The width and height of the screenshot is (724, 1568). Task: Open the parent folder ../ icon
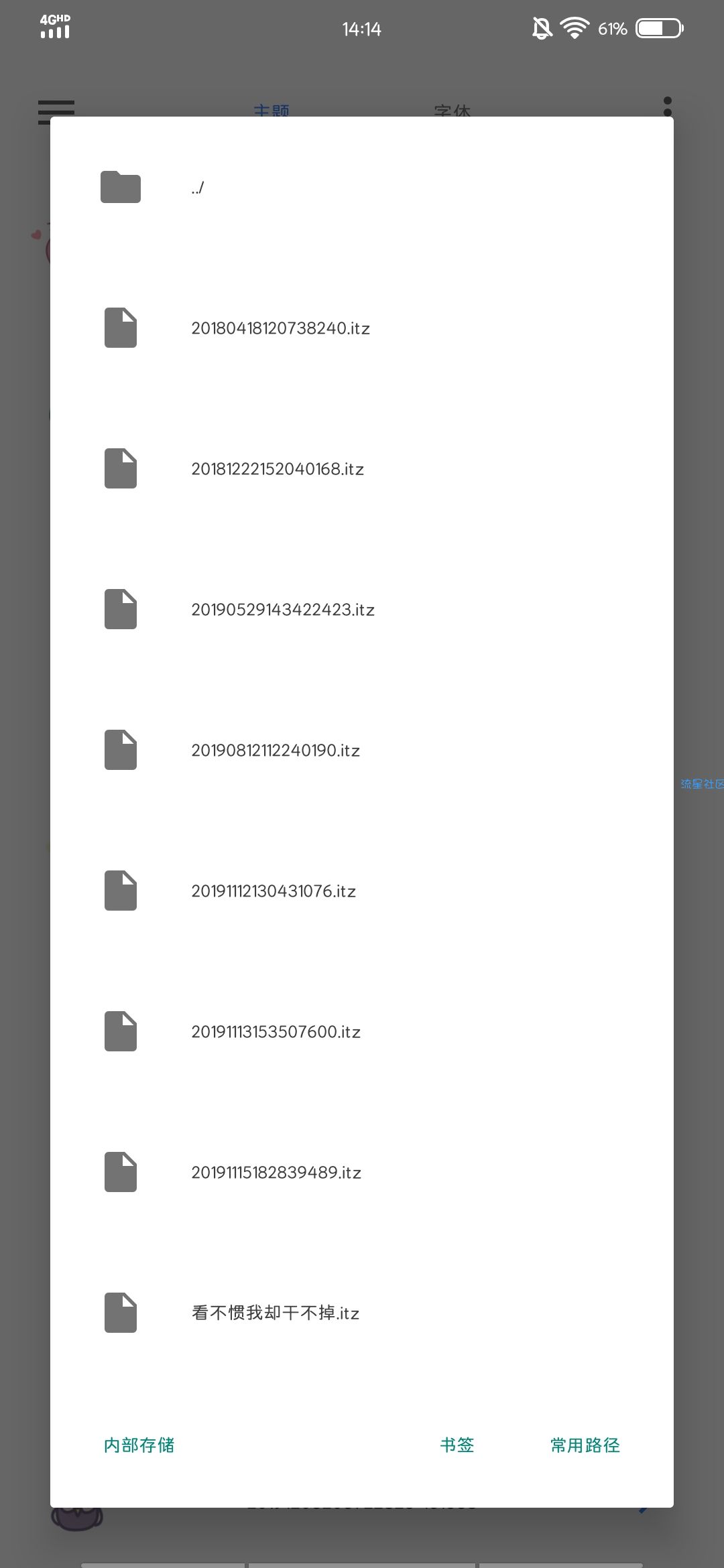tap(121, 187)
